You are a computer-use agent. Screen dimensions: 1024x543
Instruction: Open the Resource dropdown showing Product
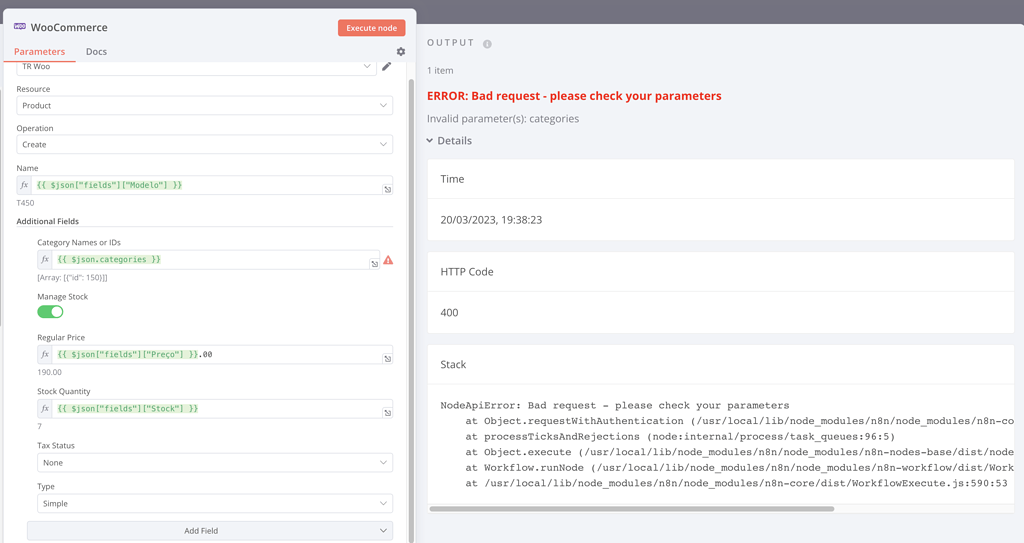[204, 106]
